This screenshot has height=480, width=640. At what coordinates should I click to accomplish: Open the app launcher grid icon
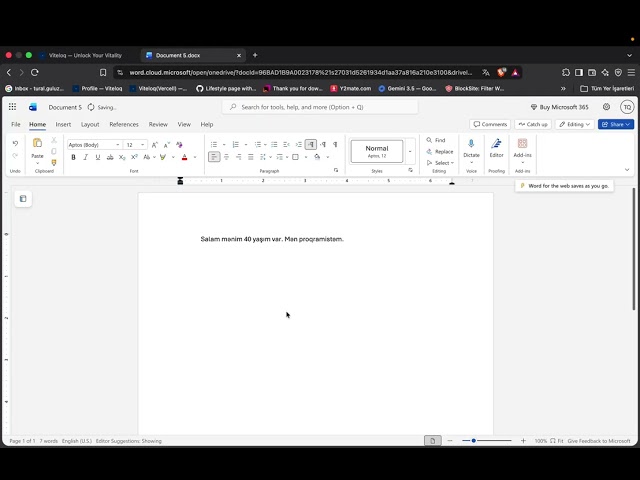pyautogui.click(x=12, y=107)
